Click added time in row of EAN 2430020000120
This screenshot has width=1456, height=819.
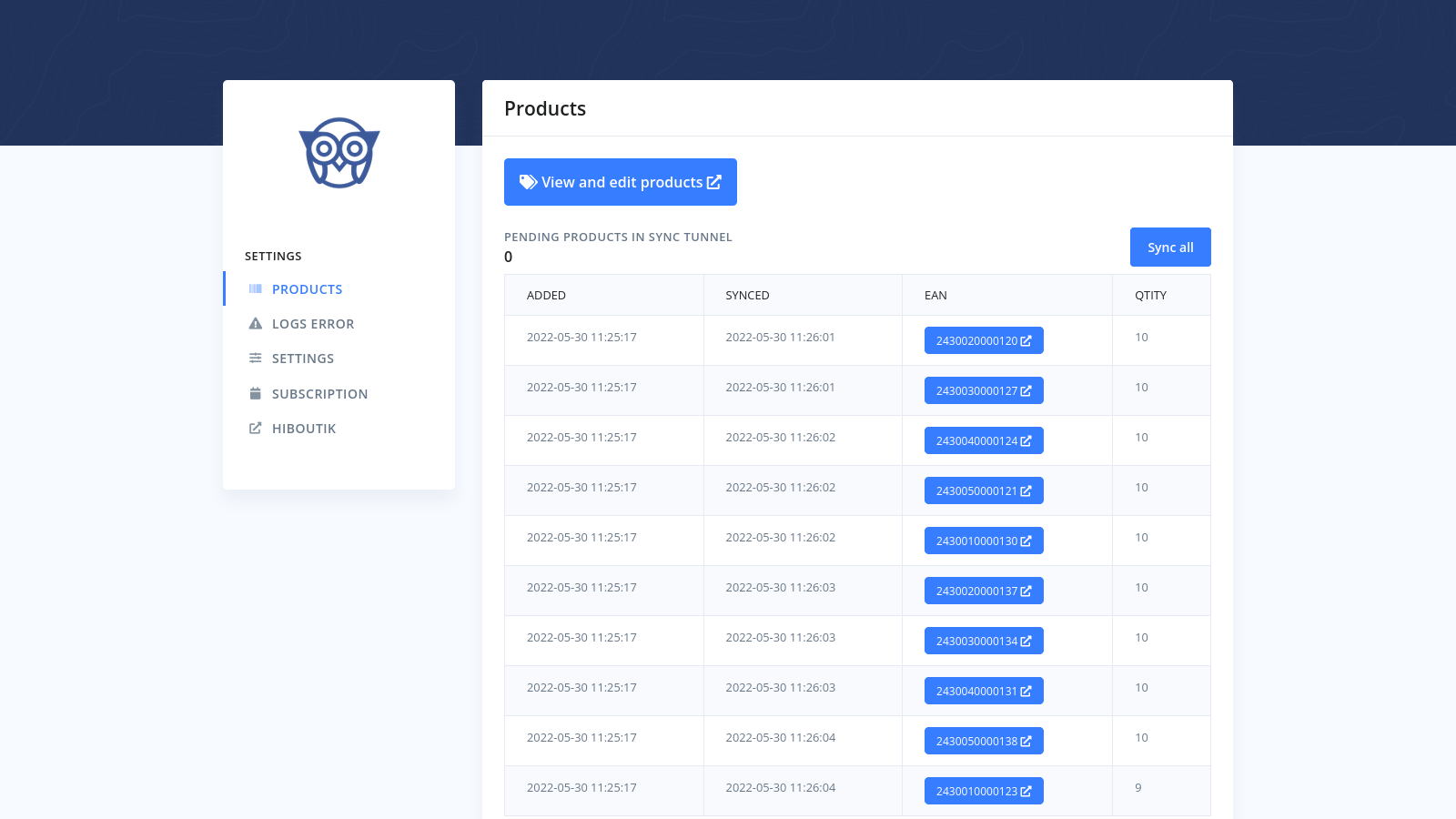coord(581,337)
